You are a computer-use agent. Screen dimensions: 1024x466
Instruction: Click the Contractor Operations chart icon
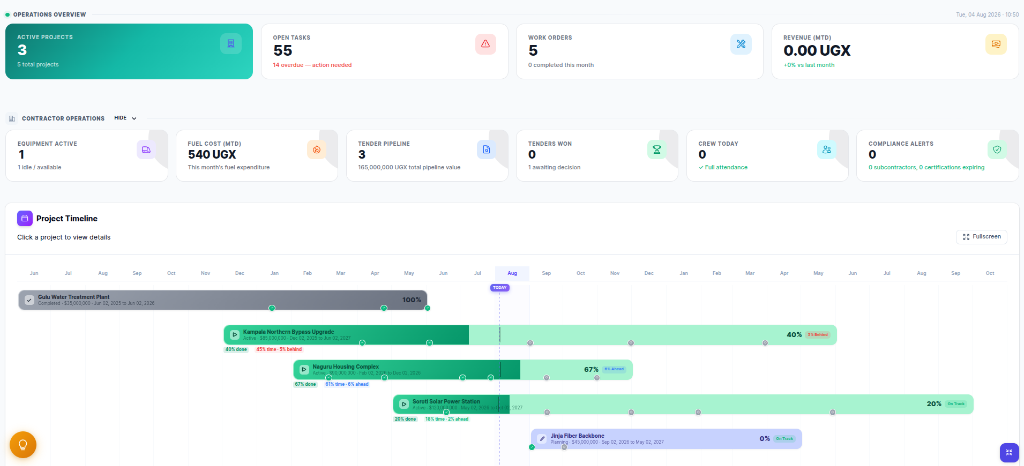click(12, 119)
